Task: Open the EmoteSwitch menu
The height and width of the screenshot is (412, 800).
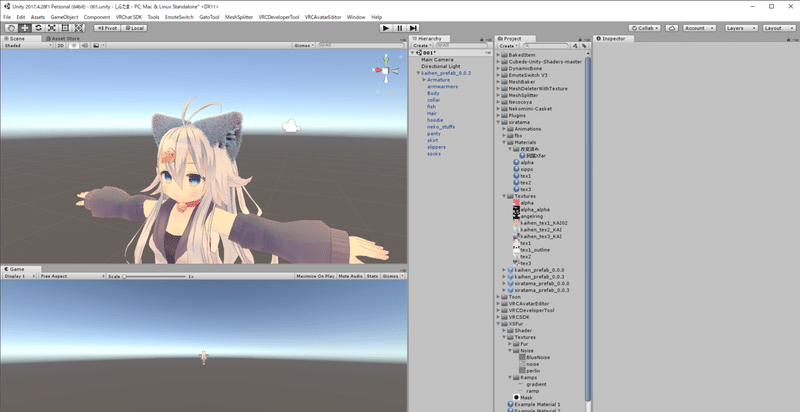Action: (179, 17)
